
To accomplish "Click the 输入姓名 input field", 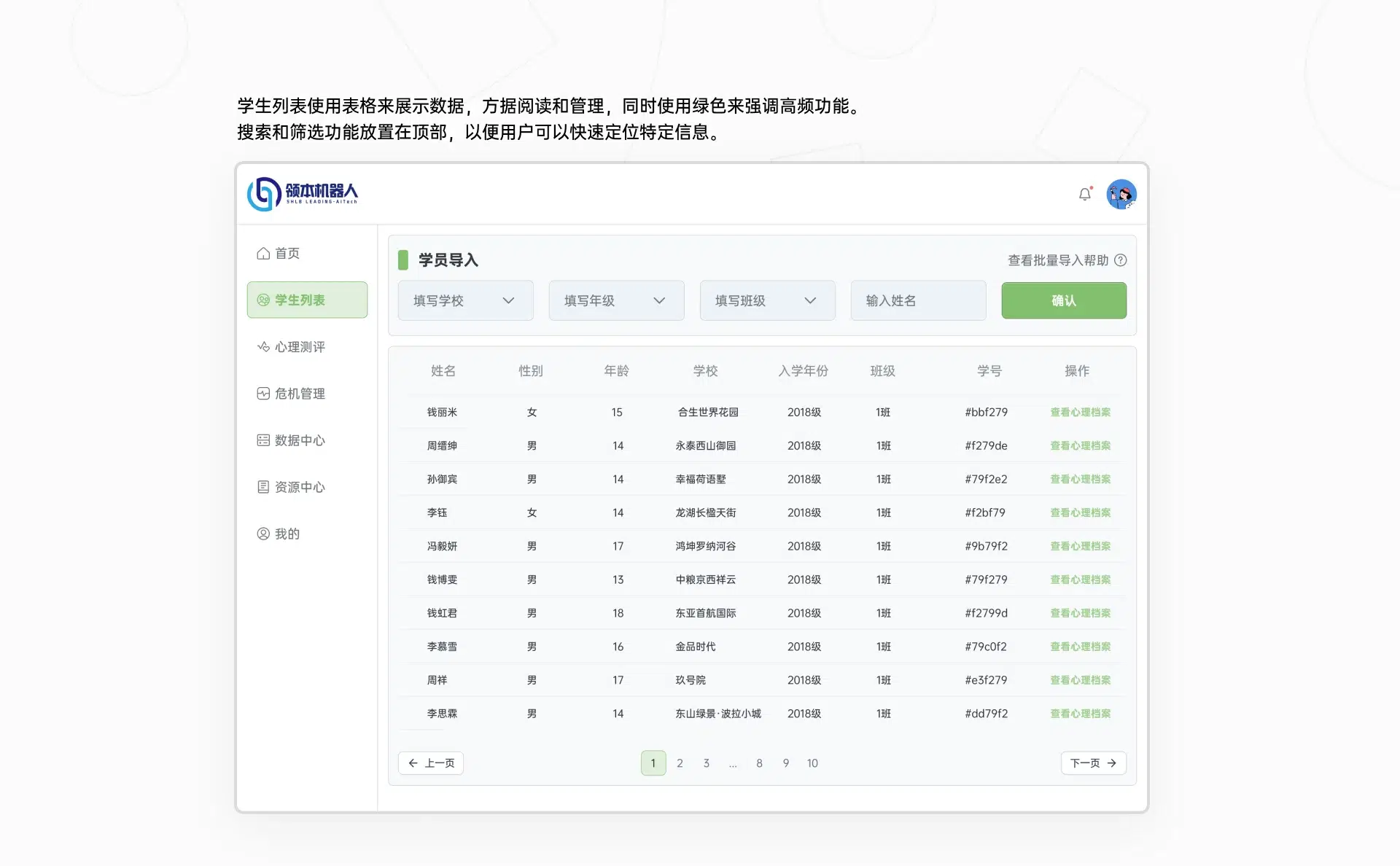I will (918, 300).
